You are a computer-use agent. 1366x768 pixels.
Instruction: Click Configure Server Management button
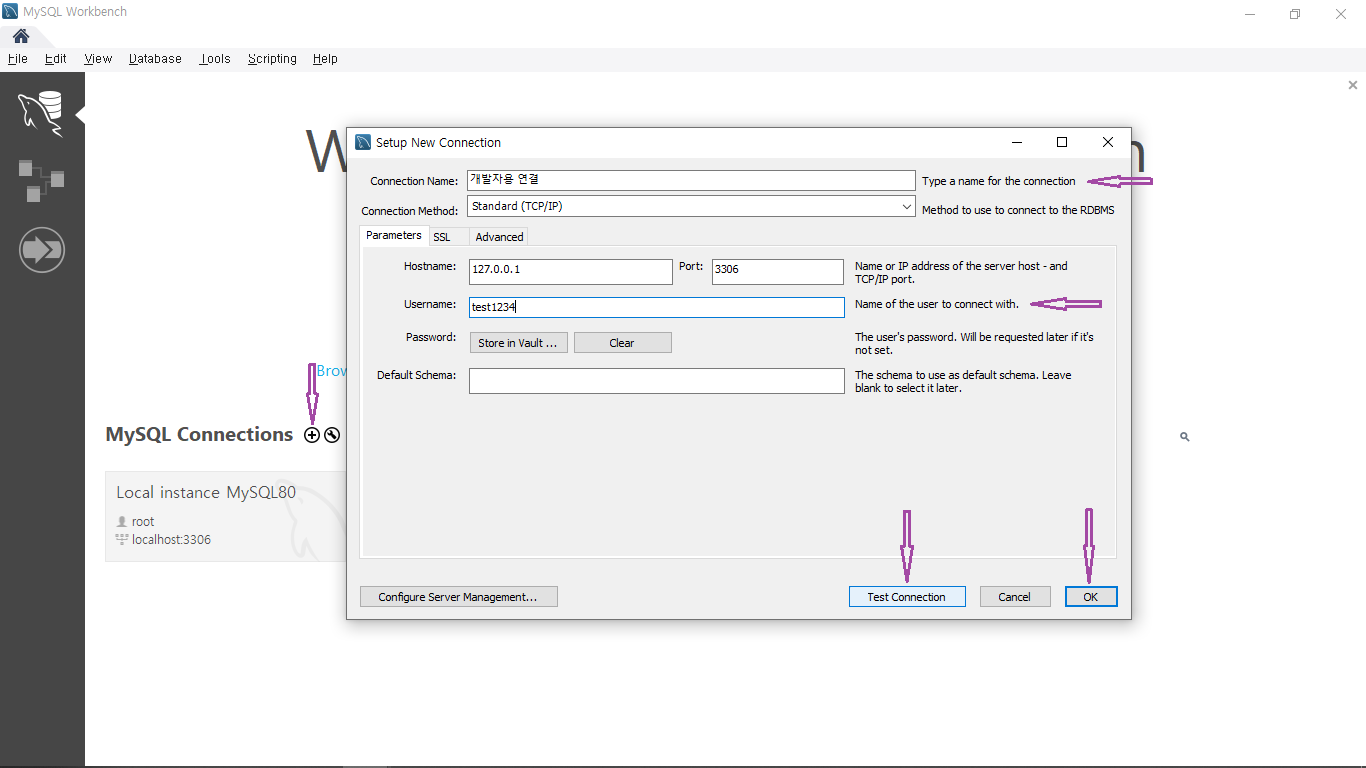458,597
